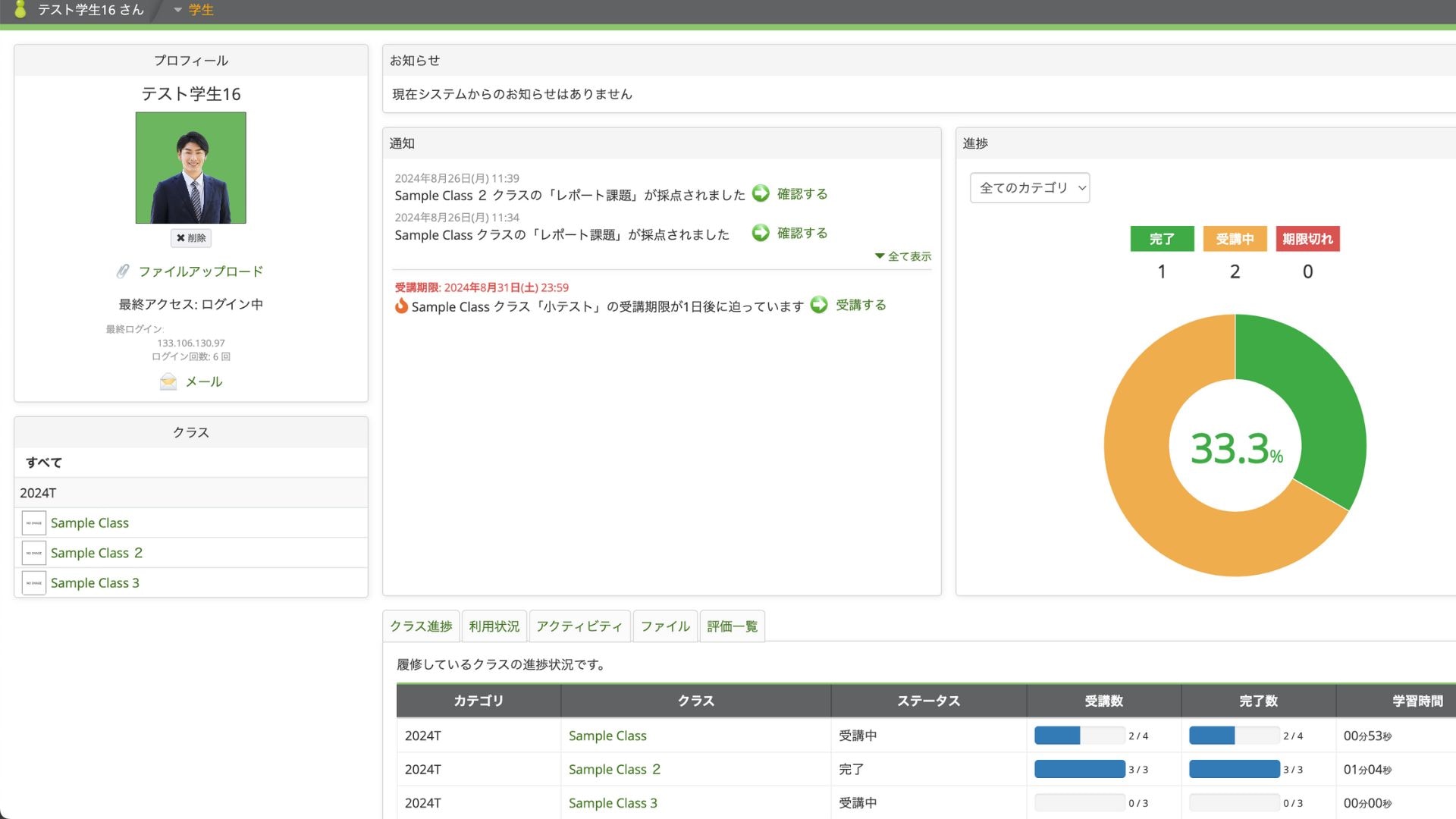
Task: Switch to the アクティビティ tab
Action: coord(579,626)
